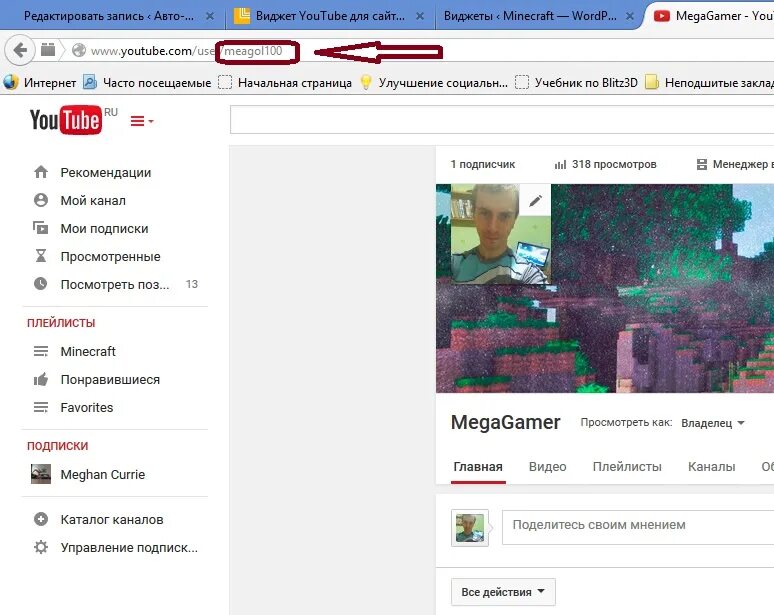Open the Интернет bookmark

pyautogui.click(x=39, y=82)
